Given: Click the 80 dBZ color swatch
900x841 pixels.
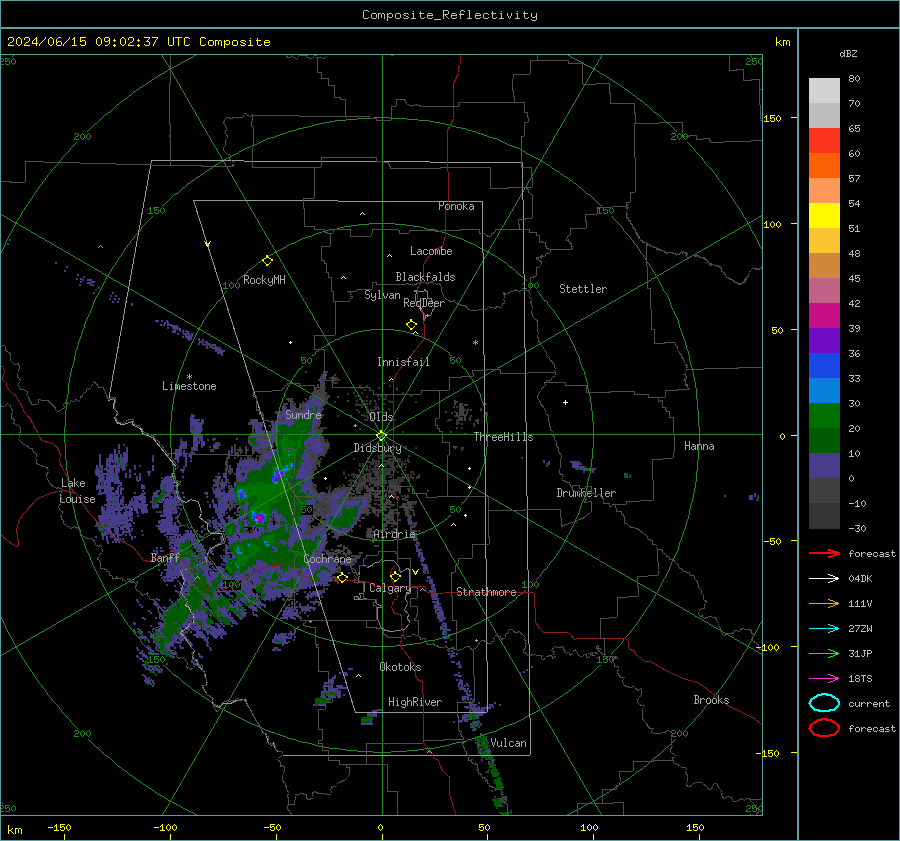Looking at the screenshot, I should 824,90.
